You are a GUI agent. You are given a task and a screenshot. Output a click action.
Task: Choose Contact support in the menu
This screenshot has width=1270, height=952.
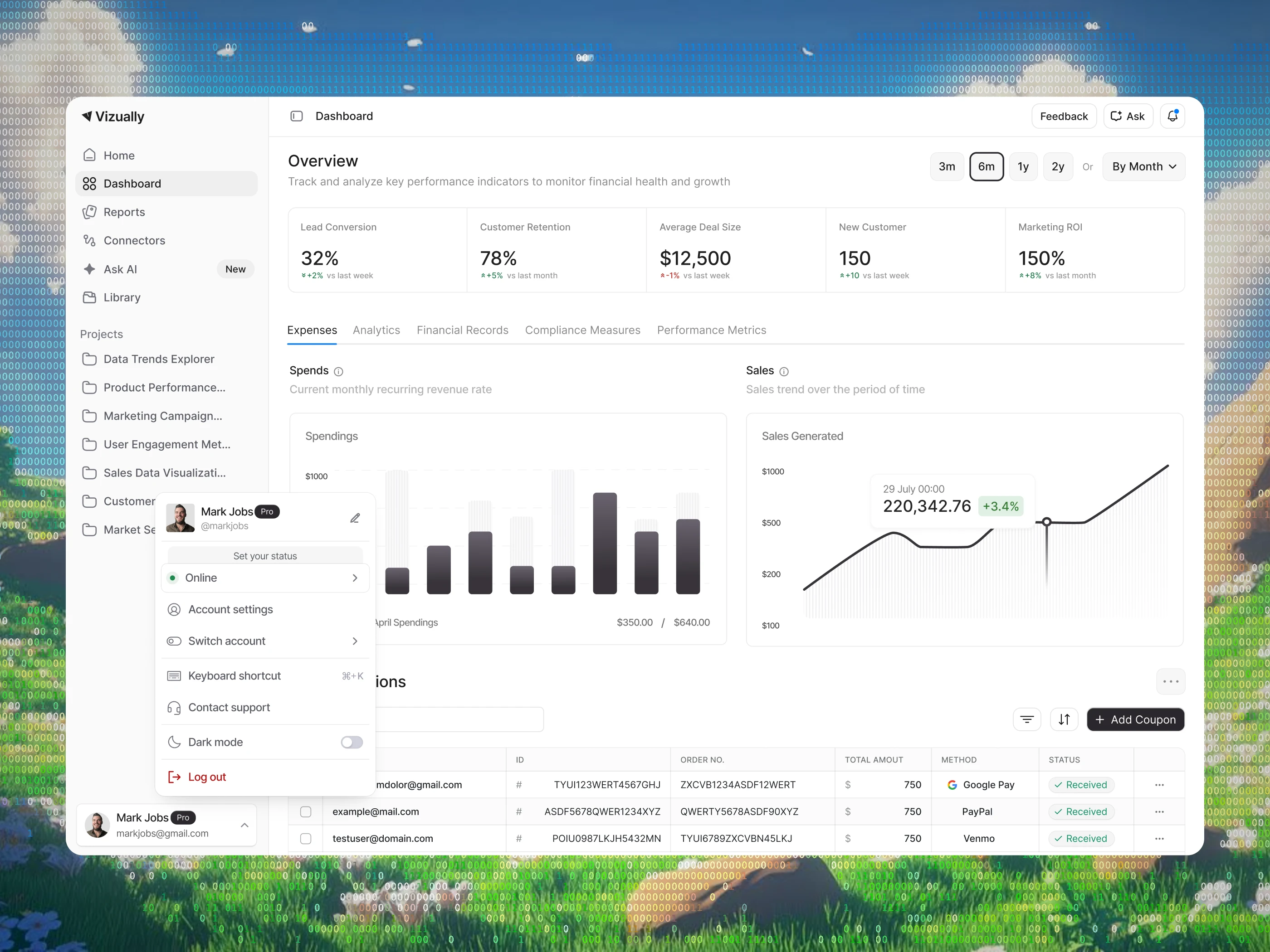pyautogui.click(x=265, y=708)
